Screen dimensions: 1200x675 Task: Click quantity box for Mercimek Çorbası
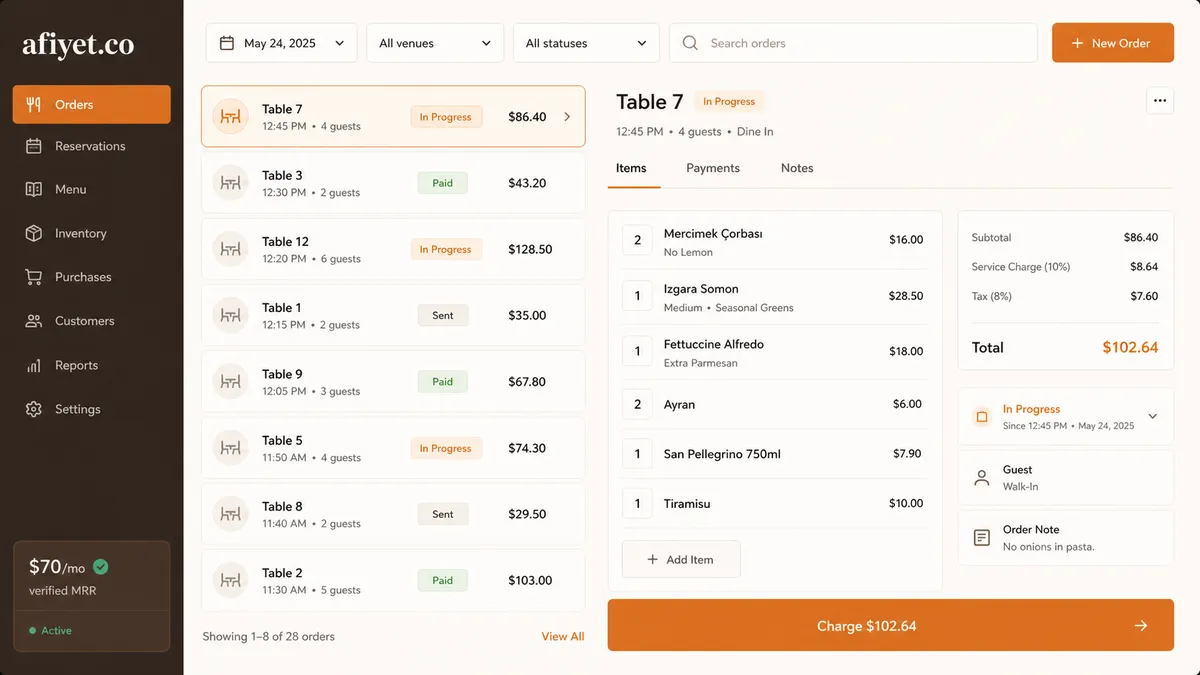pyautogui.click(x=638, y=241)
